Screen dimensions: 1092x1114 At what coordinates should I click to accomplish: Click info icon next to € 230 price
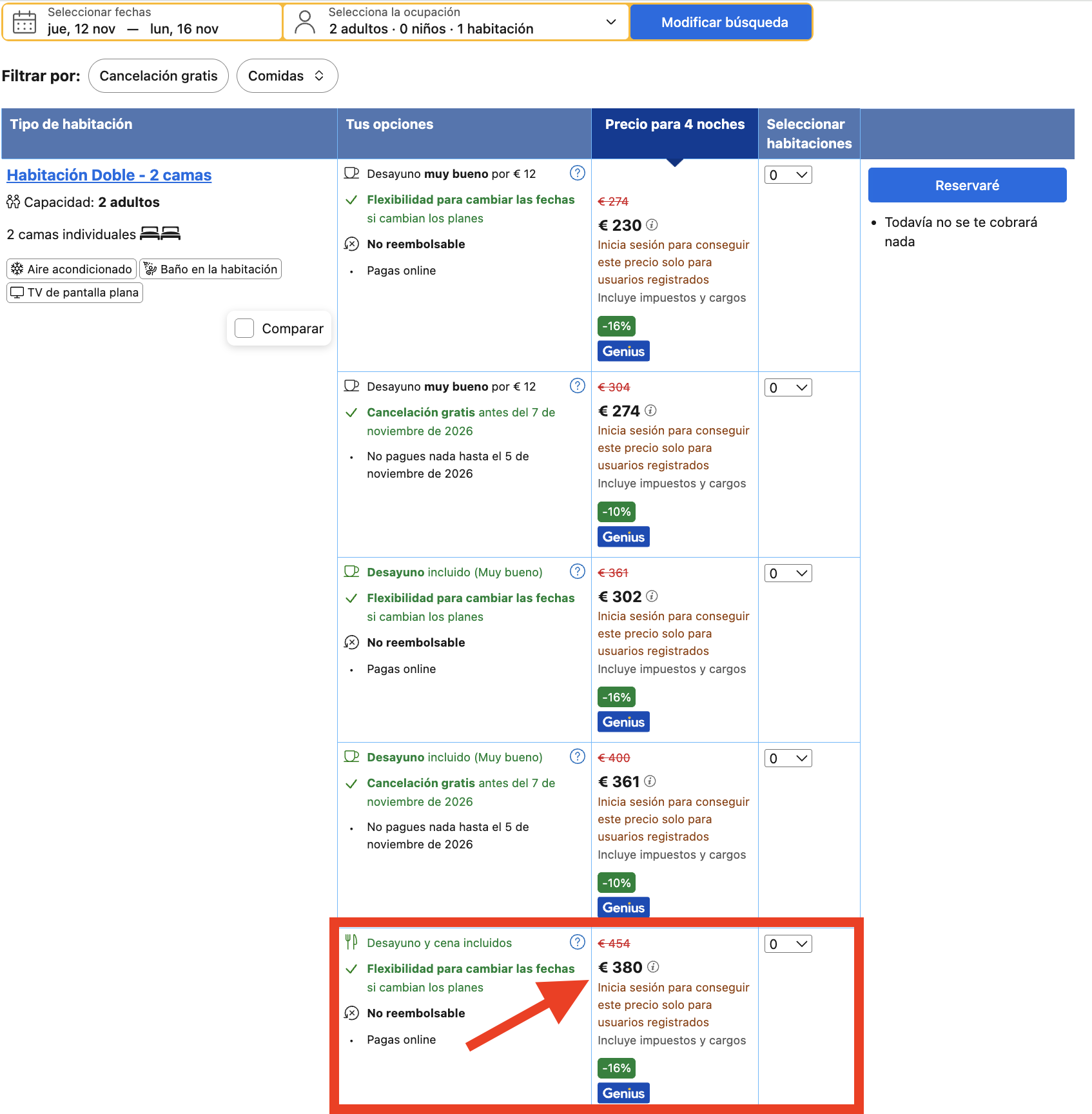point(652,225)
